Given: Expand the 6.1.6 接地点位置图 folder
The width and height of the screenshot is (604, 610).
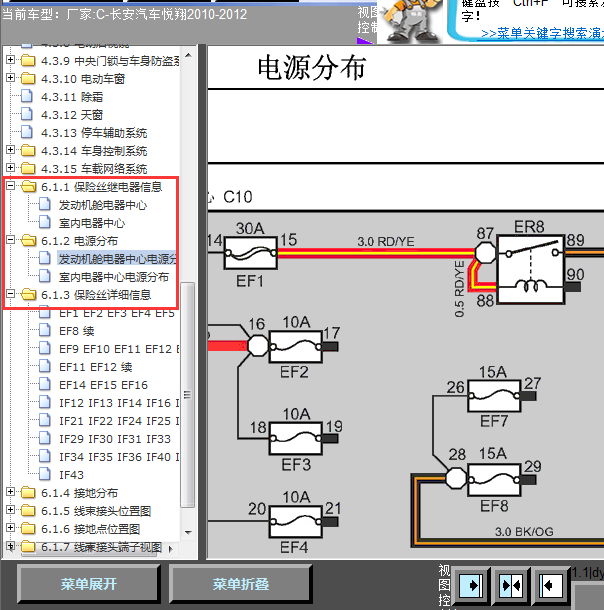Looking at the screenshot, I should point(11,528).
